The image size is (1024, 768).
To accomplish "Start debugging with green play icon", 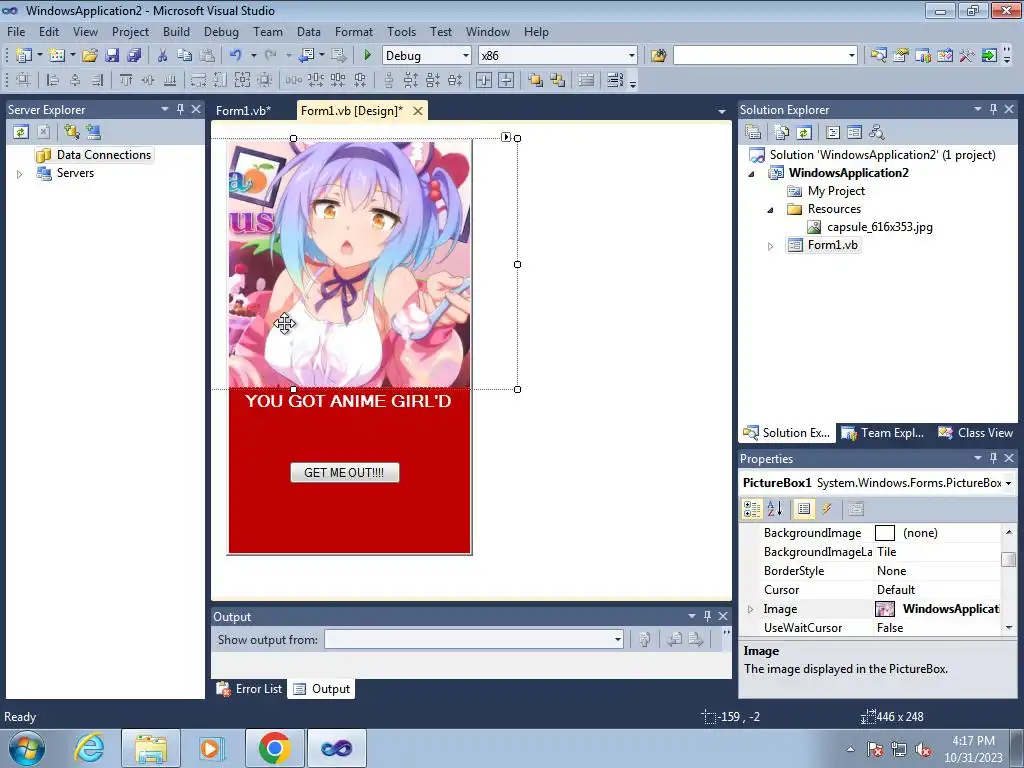I will (367, 56).
